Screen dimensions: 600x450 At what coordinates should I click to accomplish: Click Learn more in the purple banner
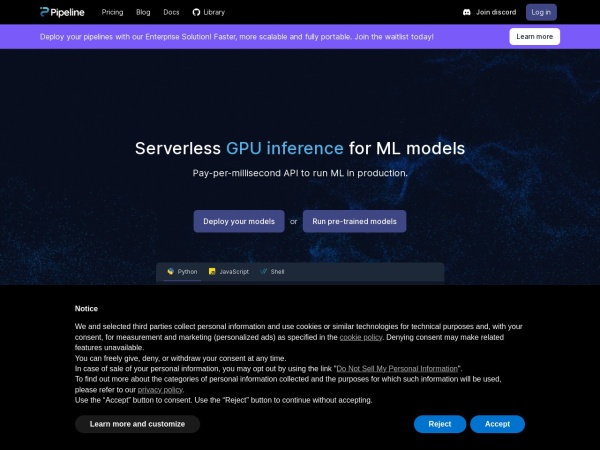point(534,36)
